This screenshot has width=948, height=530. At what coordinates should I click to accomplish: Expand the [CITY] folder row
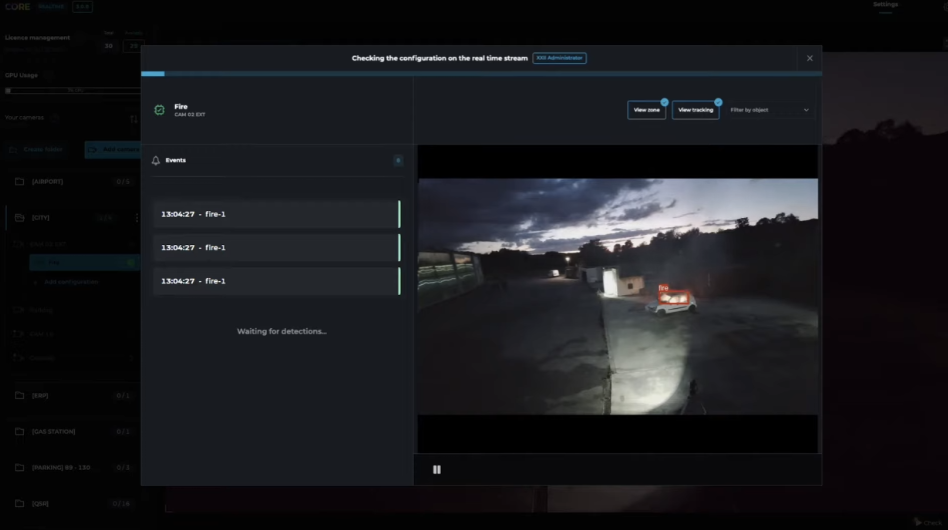[x=73, y=218]
